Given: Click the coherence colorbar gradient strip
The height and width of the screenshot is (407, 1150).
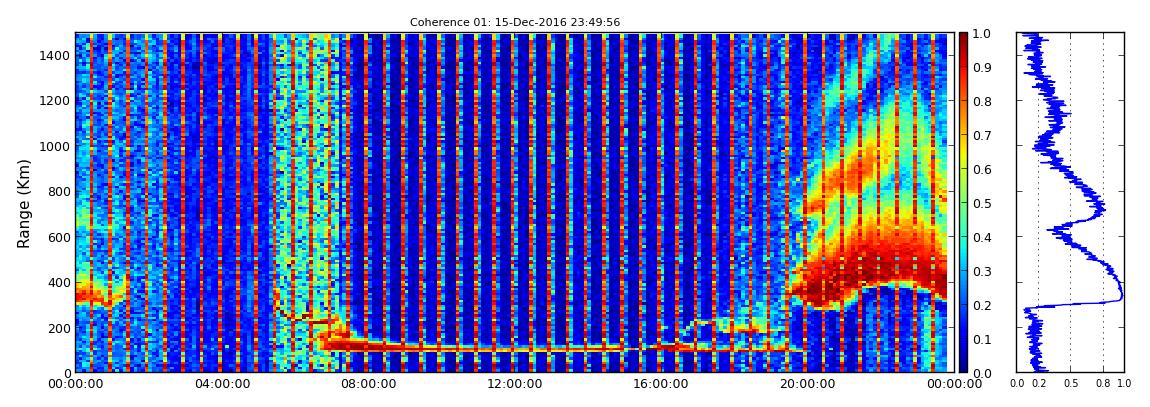Looking at the screenshot, I should pos(964,202).
